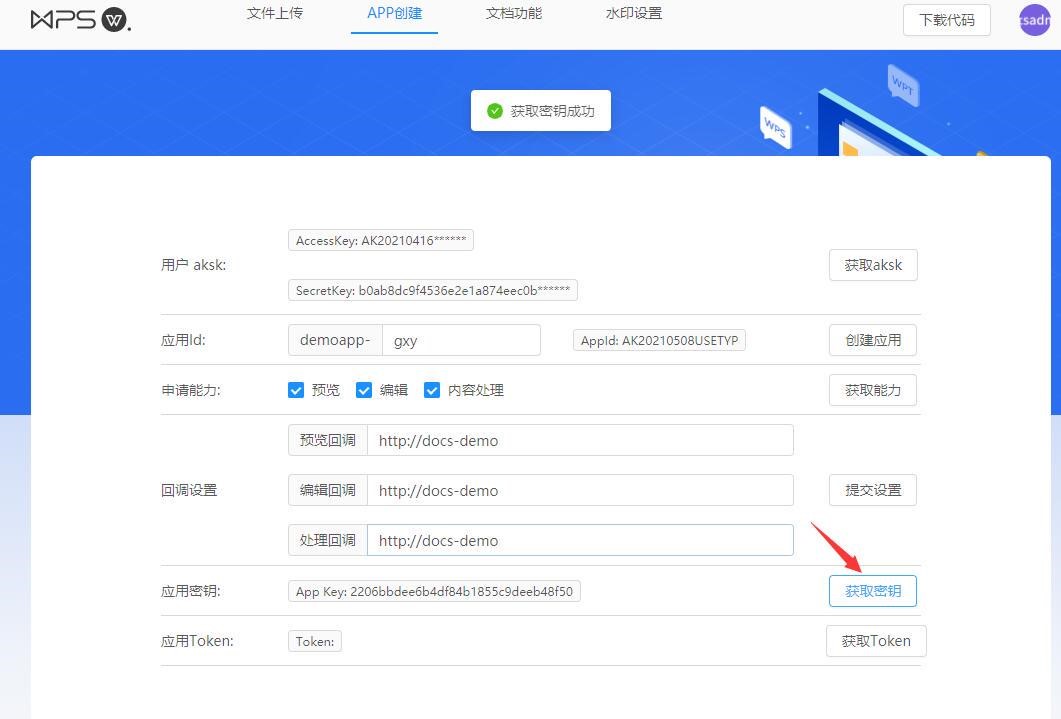Submit callbacks with 提交设置 button
Image resolution: width=1061 pixels, height=719 pixels.
click(873, 490)
